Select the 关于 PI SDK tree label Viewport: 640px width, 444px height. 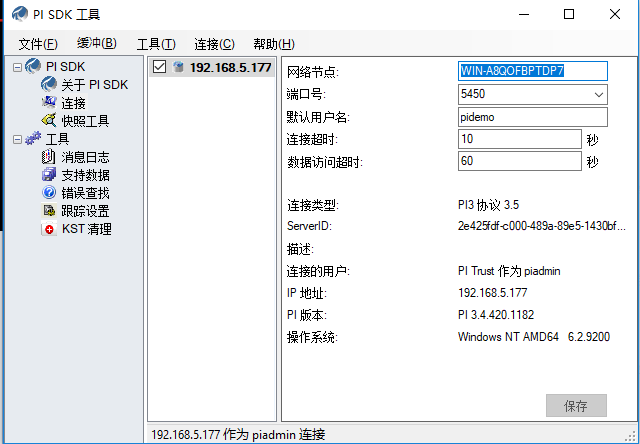click(x=95, y=84)
